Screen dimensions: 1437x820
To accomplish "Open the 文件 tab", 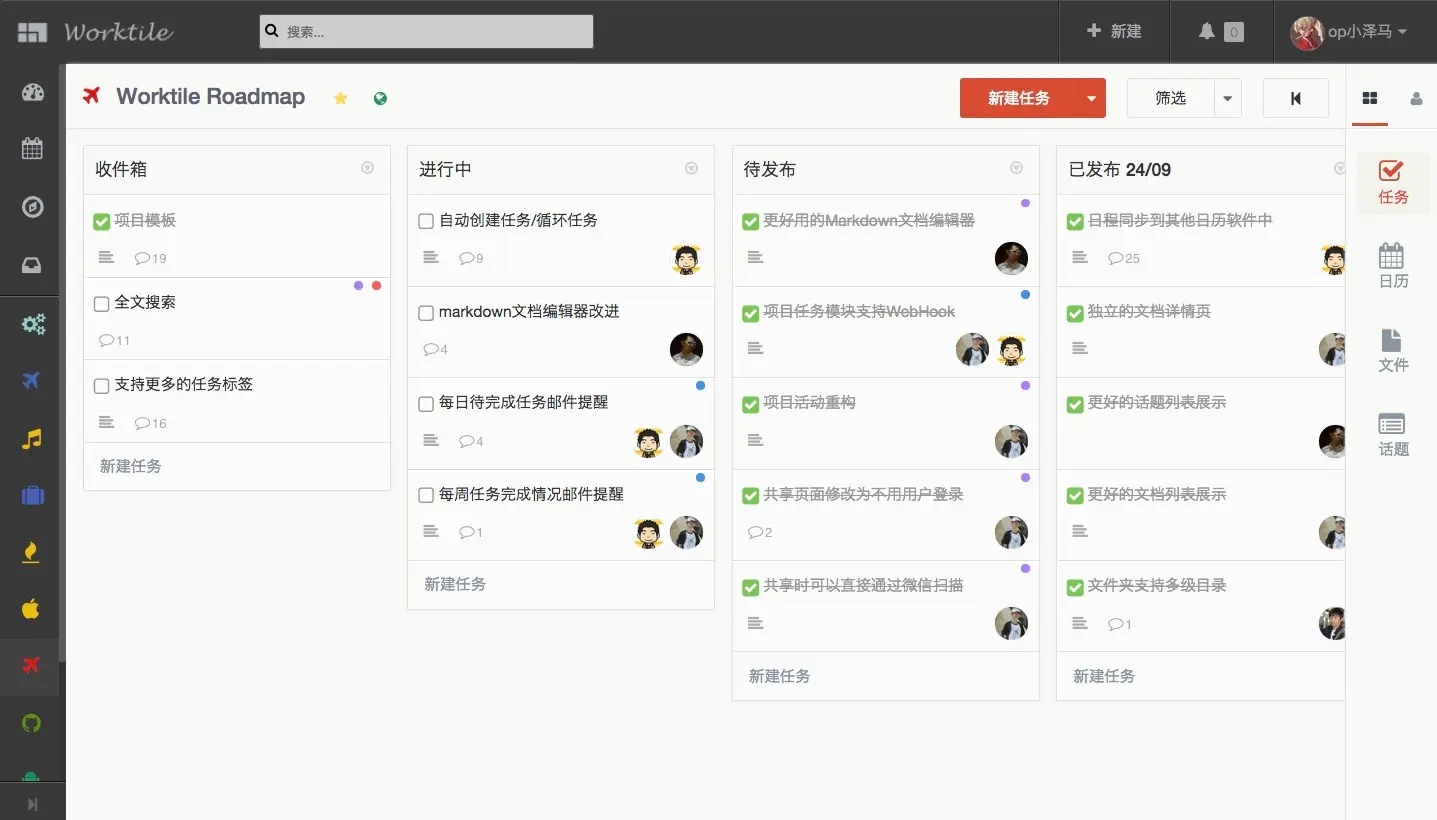I will (1393, 350).
